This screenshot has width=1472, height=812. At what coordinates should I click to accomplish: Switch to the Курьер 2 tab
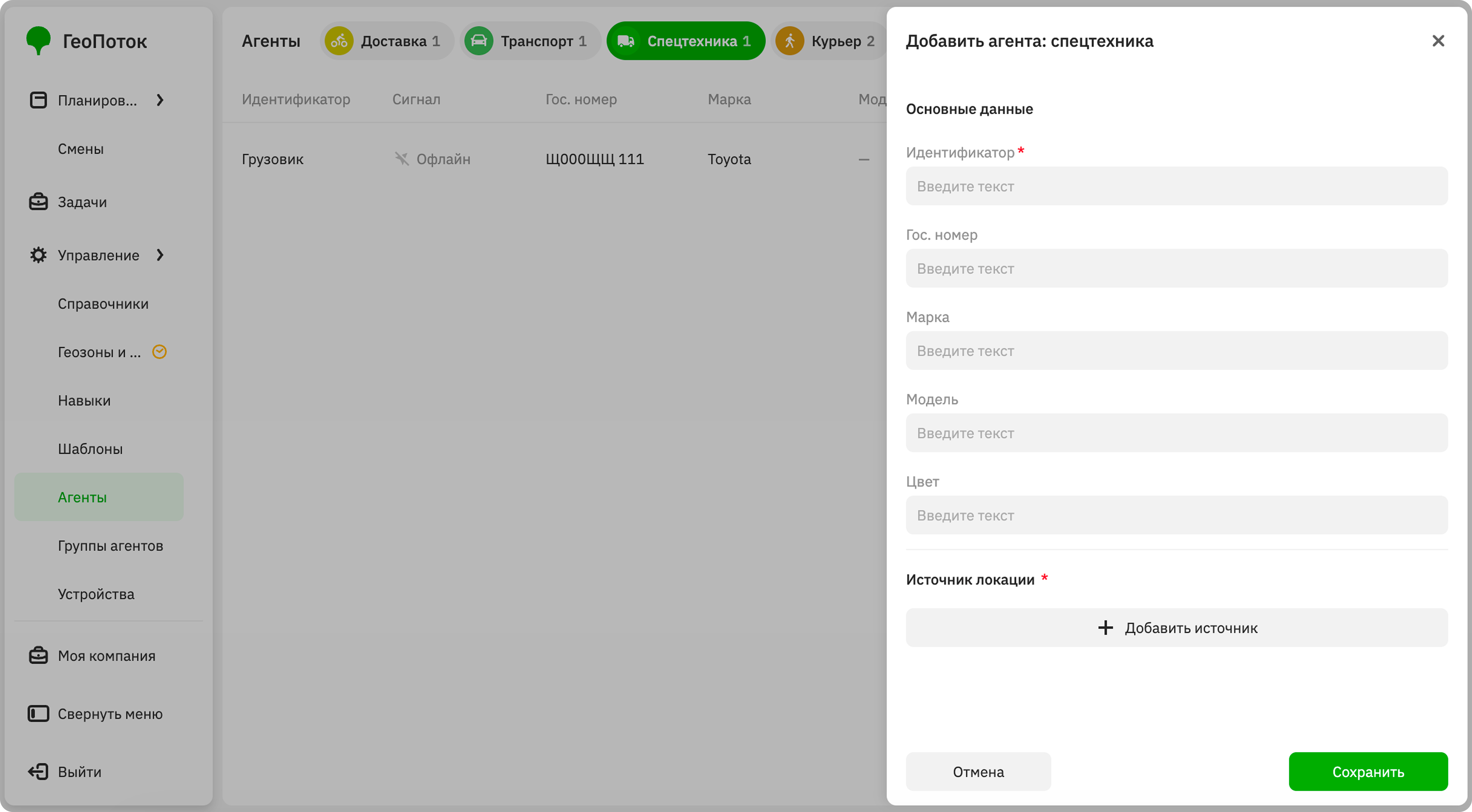point(829,41)
